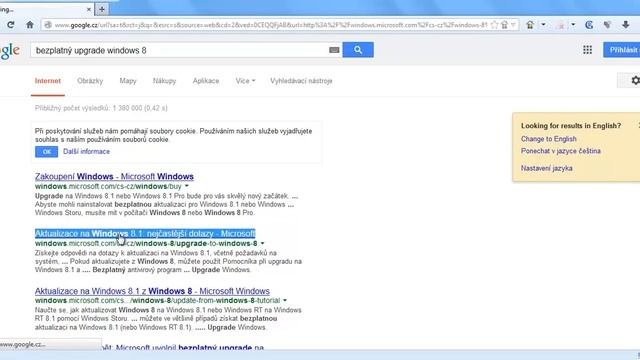Click the green windows.microsoft.com/cs-cz/windows/buy URL

[108, 186]
